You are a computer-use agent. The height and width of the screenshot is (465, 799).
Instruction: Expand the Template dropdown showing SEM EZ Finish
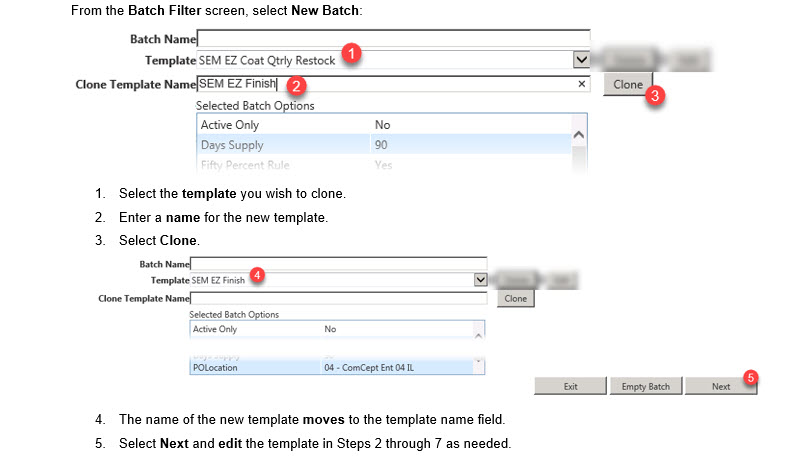click(480, 281)
